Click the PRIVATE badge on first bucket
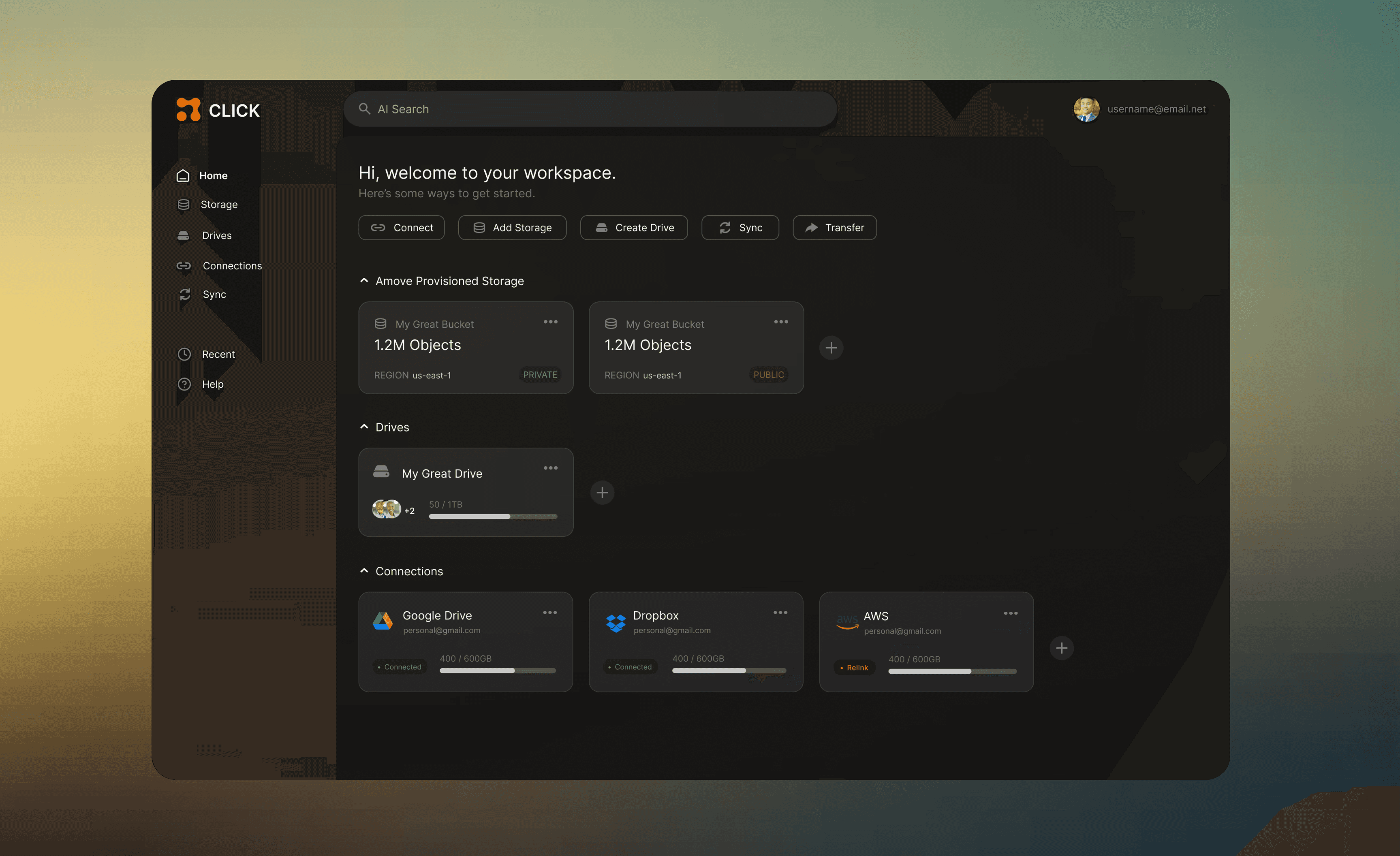The height and width of the screenshot is (856, 1400). [540, 375]
